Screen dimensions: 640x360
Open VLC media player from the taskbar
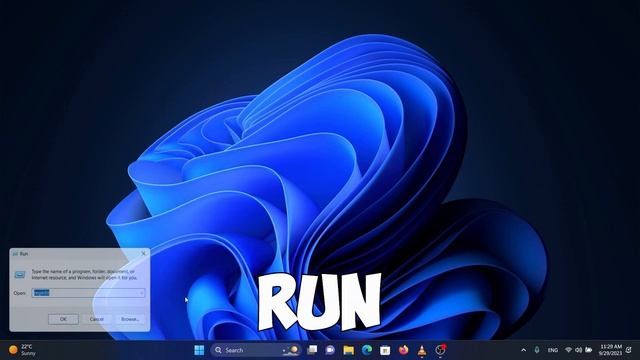coord(422,350)
